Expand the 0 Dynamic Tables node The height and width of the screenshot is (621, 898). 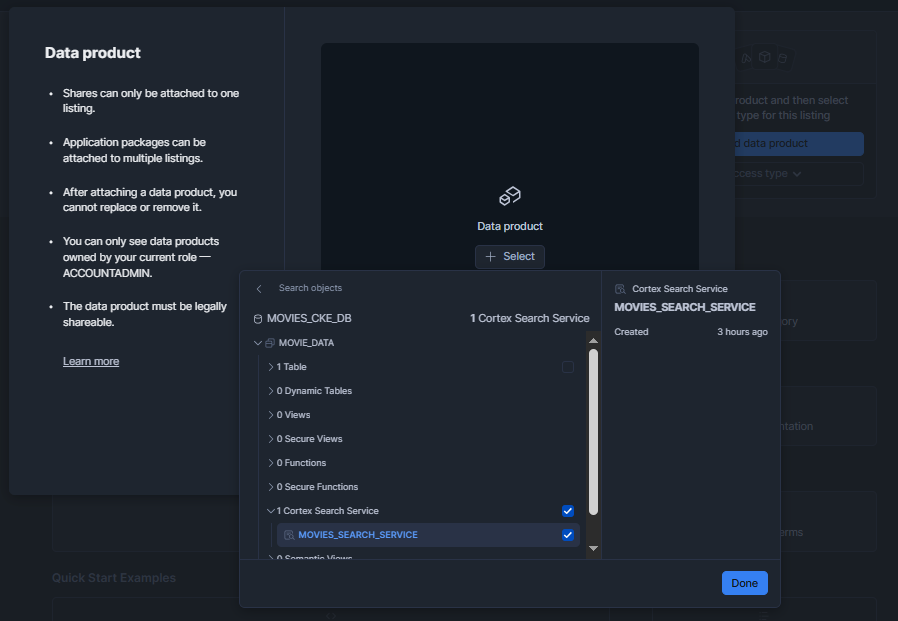point(271,391)
